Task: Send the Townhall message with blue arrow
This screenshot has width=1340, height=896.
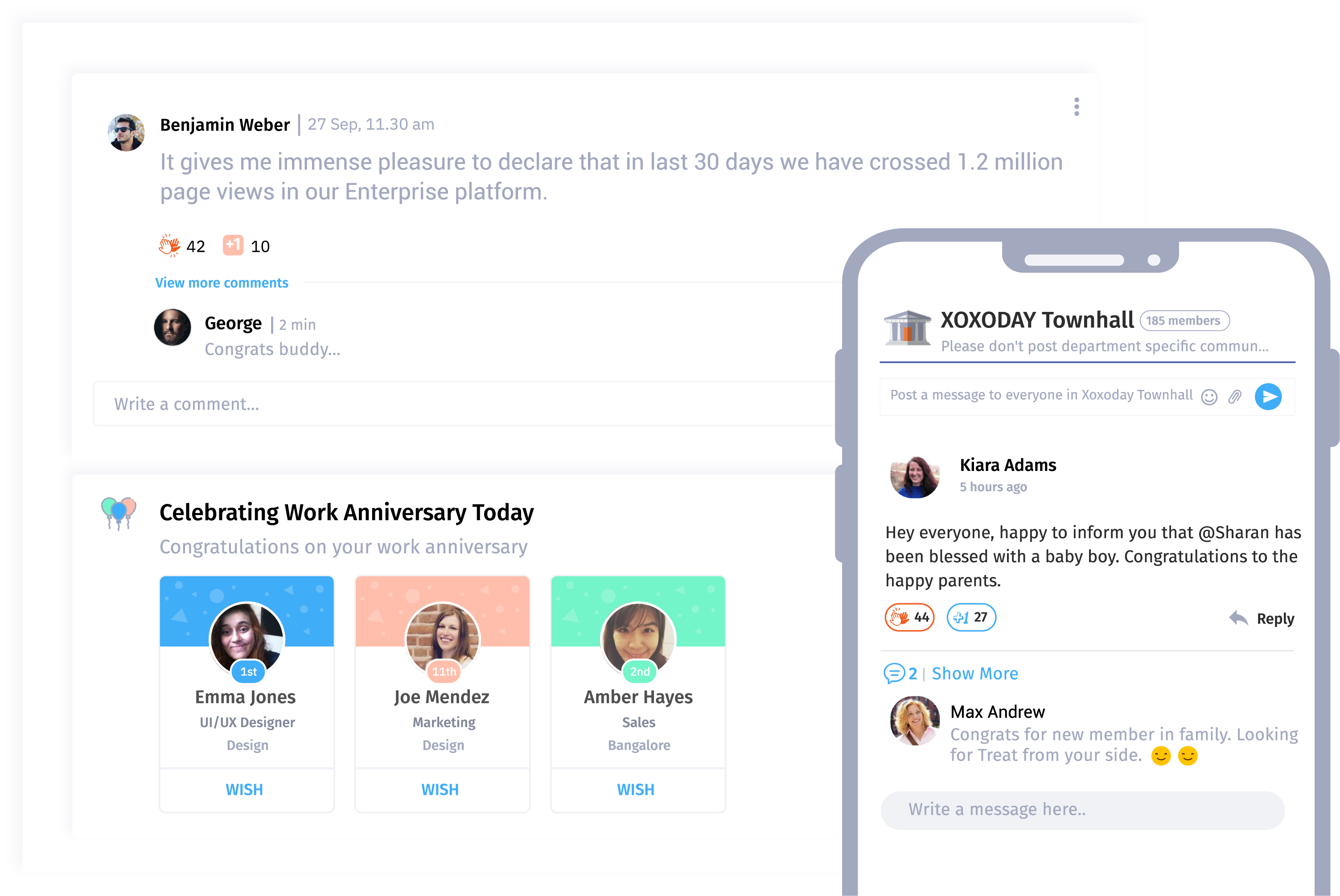Action: pyautogui.click(x=1268, y=397)
